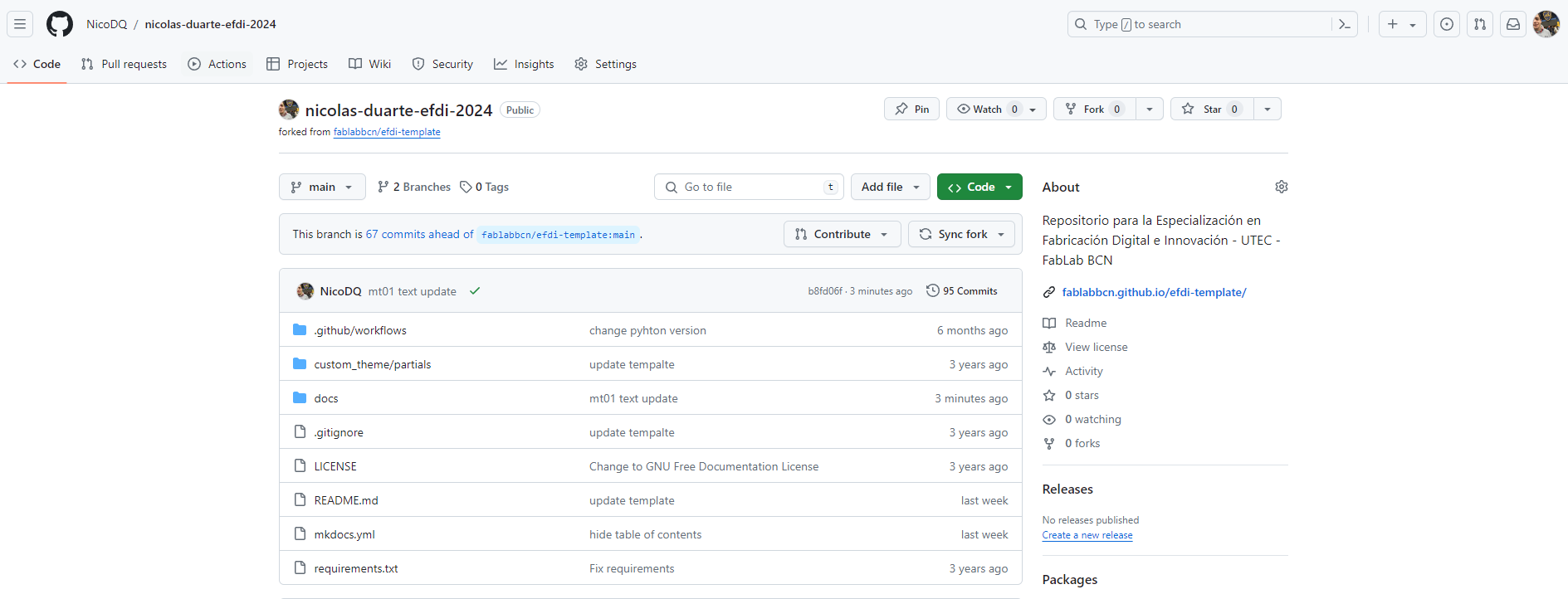This screenshot has width=1568, height=599.
Task: Open mkdocs.yml file
Action: (x=344, y=534)
